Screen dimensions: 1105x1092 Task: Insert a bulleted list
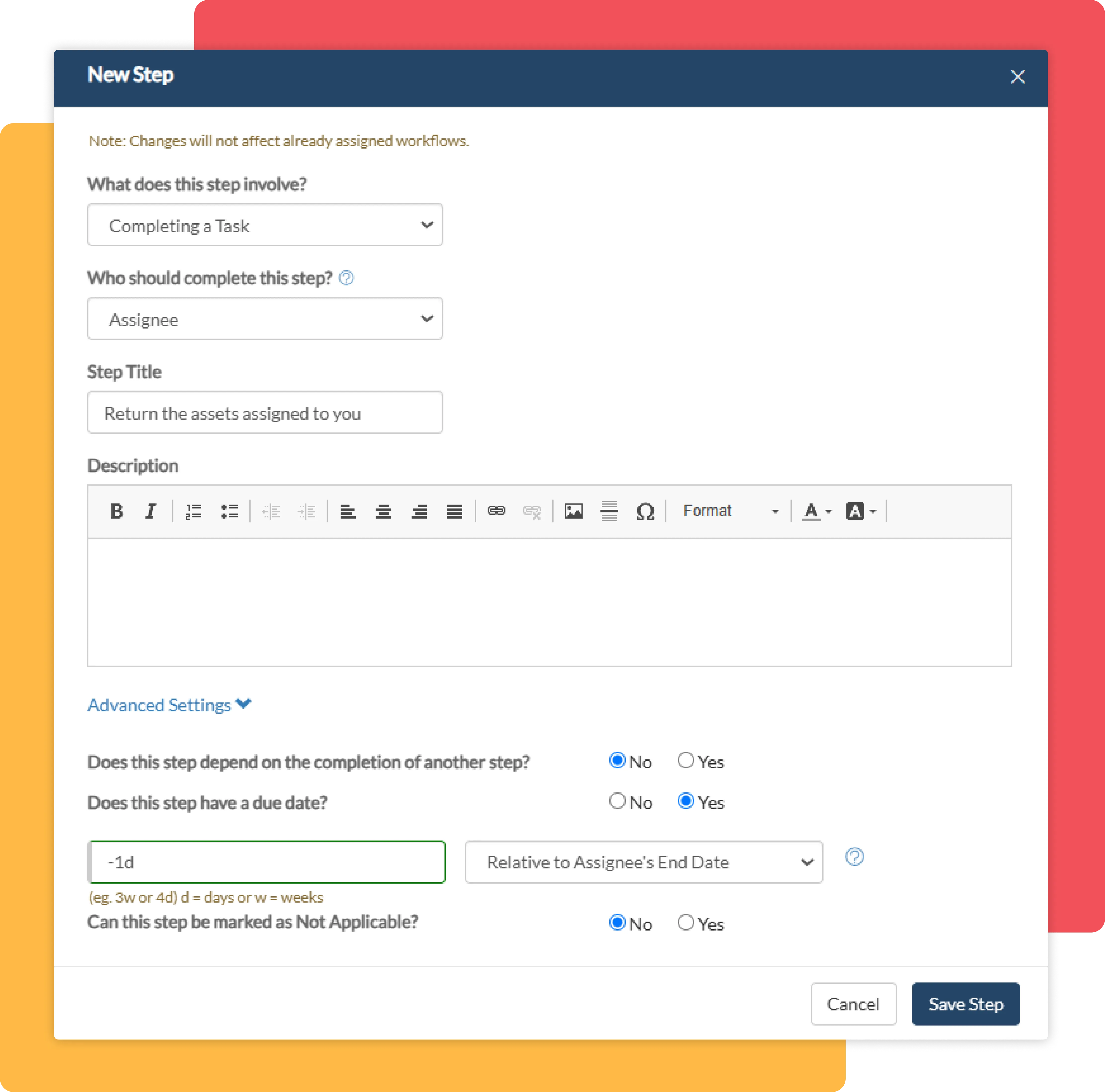229,511
